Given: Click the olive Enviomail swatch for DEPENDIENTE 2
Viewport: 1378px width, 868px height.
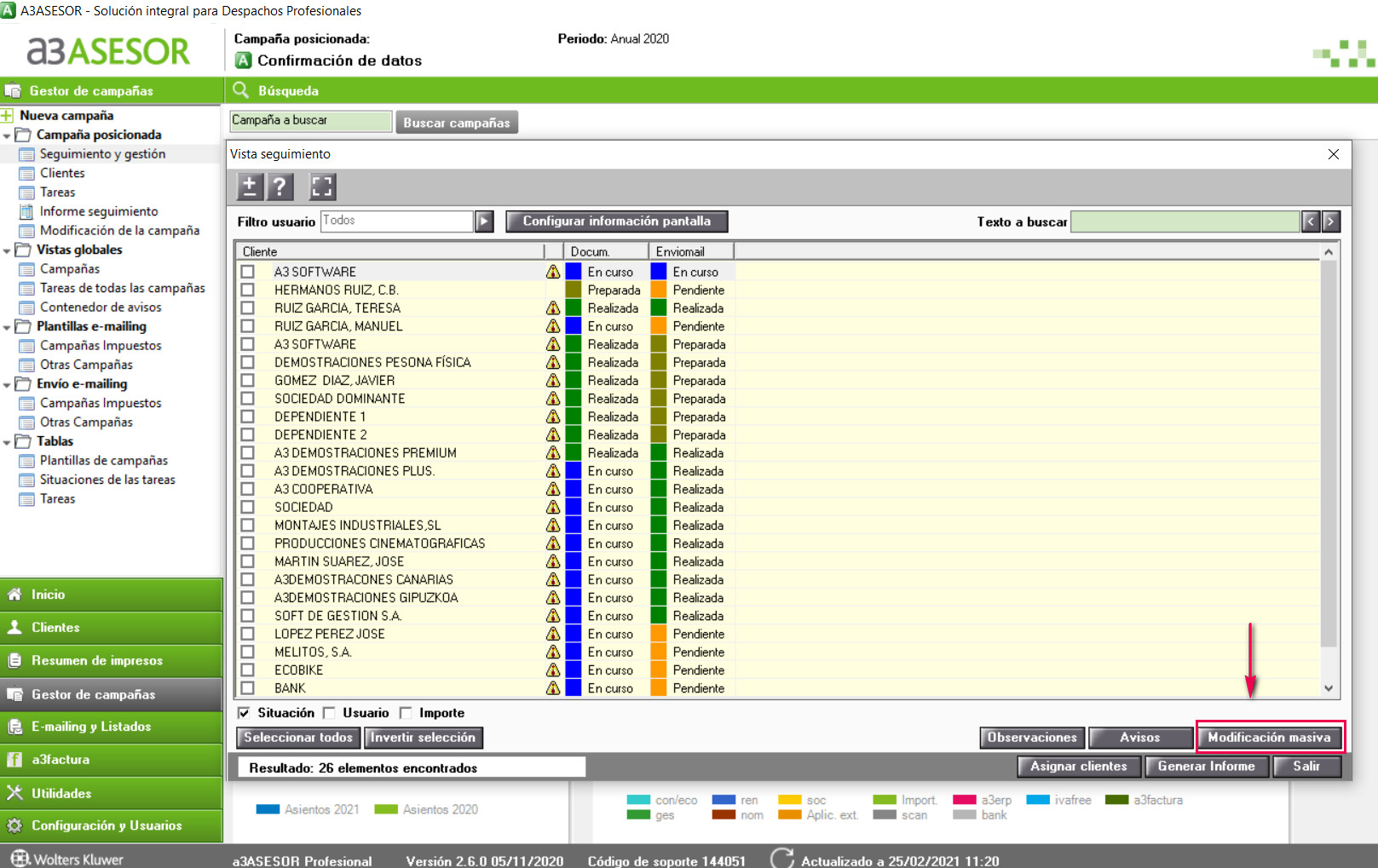Looking at the screenshot, I should (659, 434).
